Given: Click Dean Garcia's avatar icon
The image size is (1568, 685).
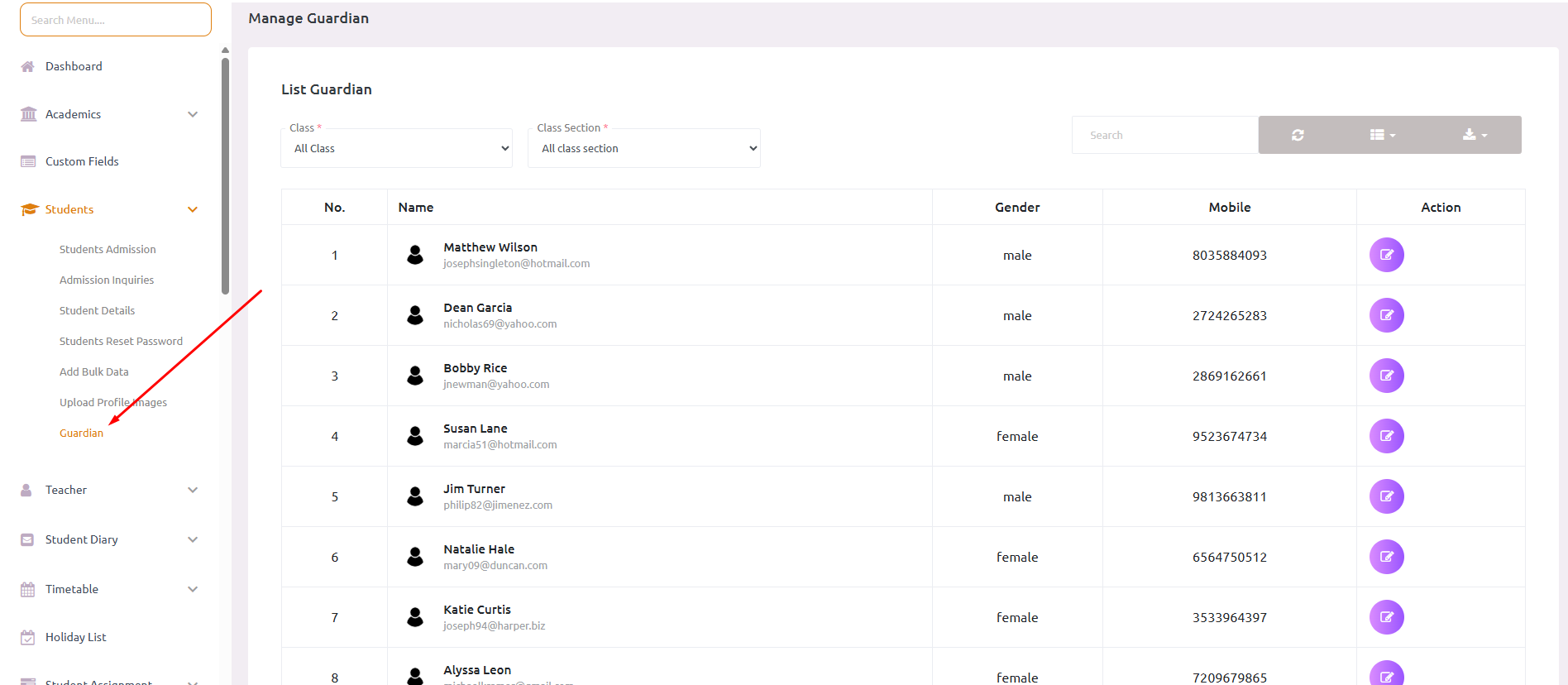Looking at the screenshot, I should coord(415,315).
